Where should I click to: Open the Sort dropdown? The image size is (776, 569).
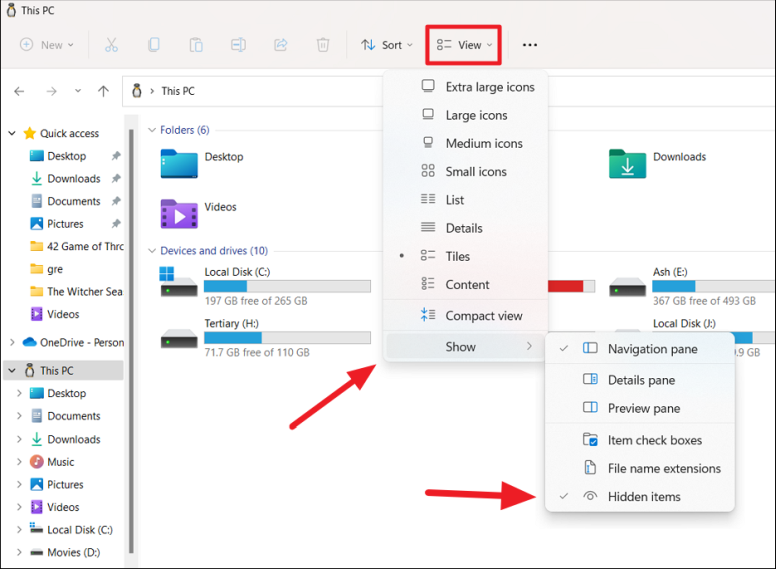coord(387,45)
